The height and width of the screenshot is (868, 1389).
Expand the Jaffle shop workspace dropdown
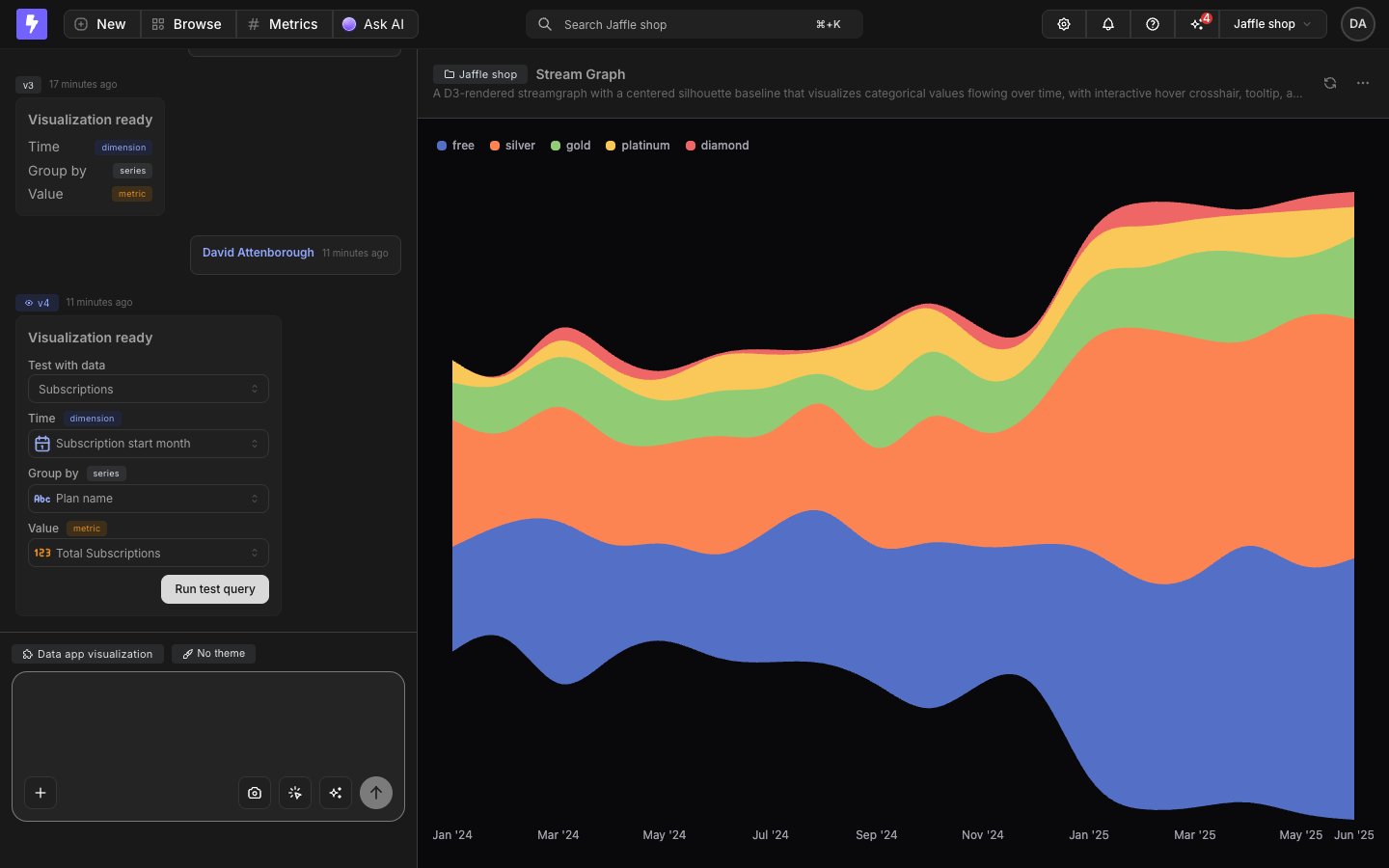point(1273,24)
